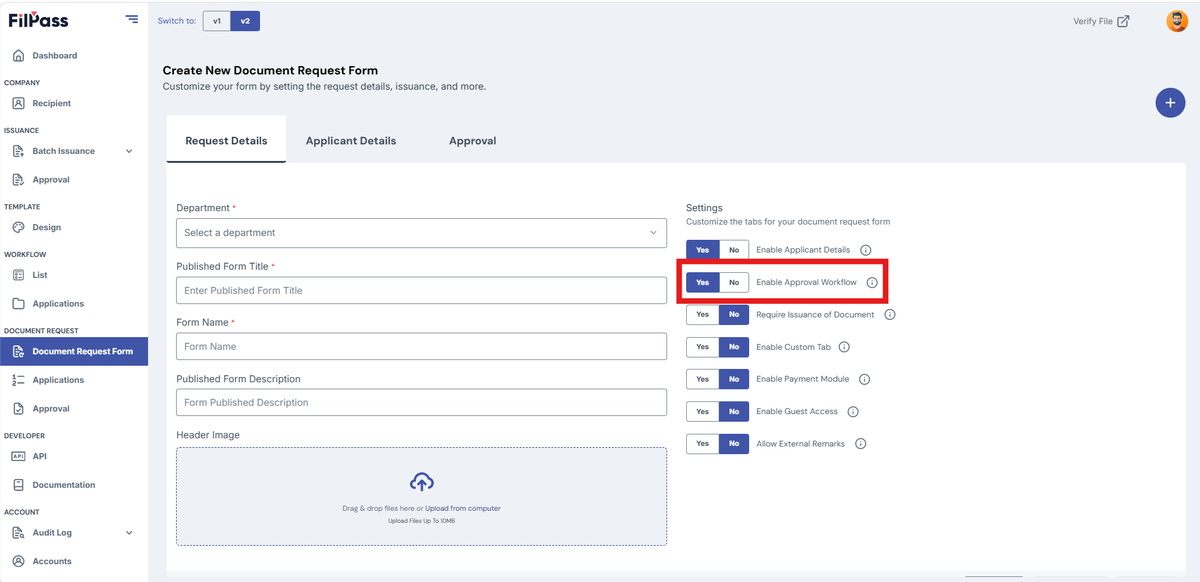This screenshot has height=582, width=1200.
Task: Click info icon beside Enable Payment Module
Action: pos(865,379)
